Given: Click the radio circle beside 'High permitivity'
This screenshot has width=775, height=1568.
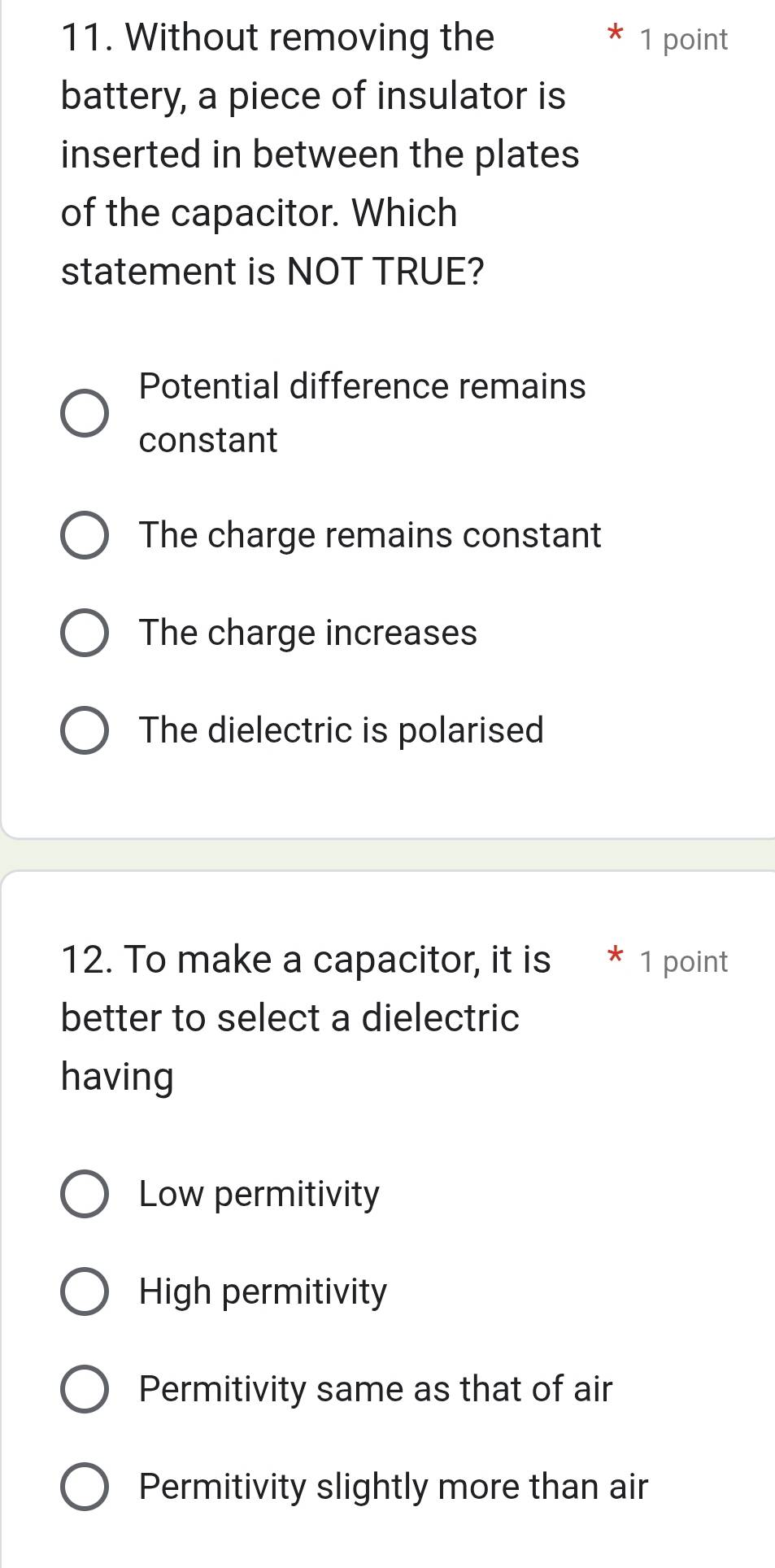Looking at the screenshot, I should pyautogui.click(x=85, y=1291).
